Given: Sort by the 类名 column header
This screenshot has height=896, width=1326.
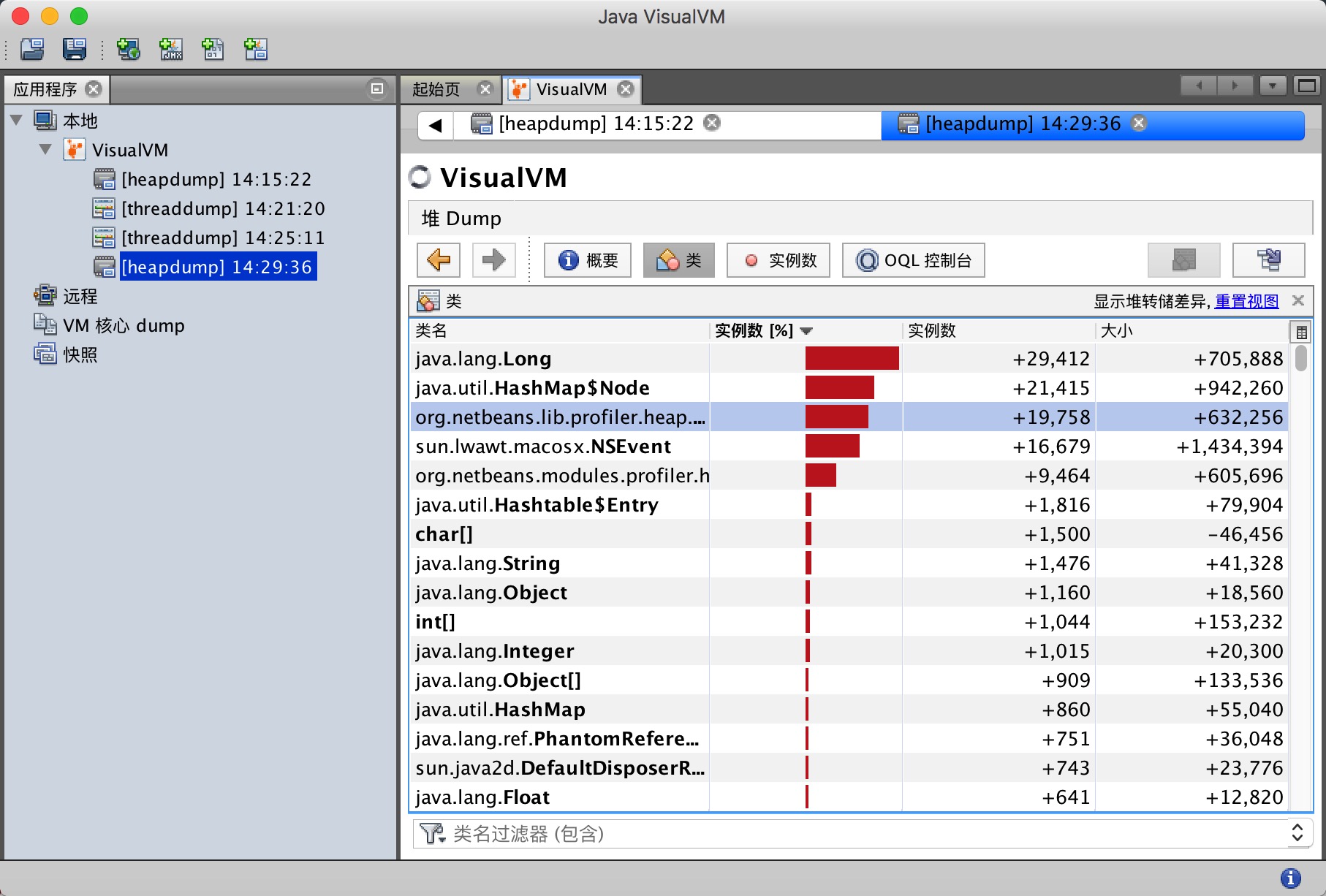Looking at the screenshot, I should tap(559, 331).
